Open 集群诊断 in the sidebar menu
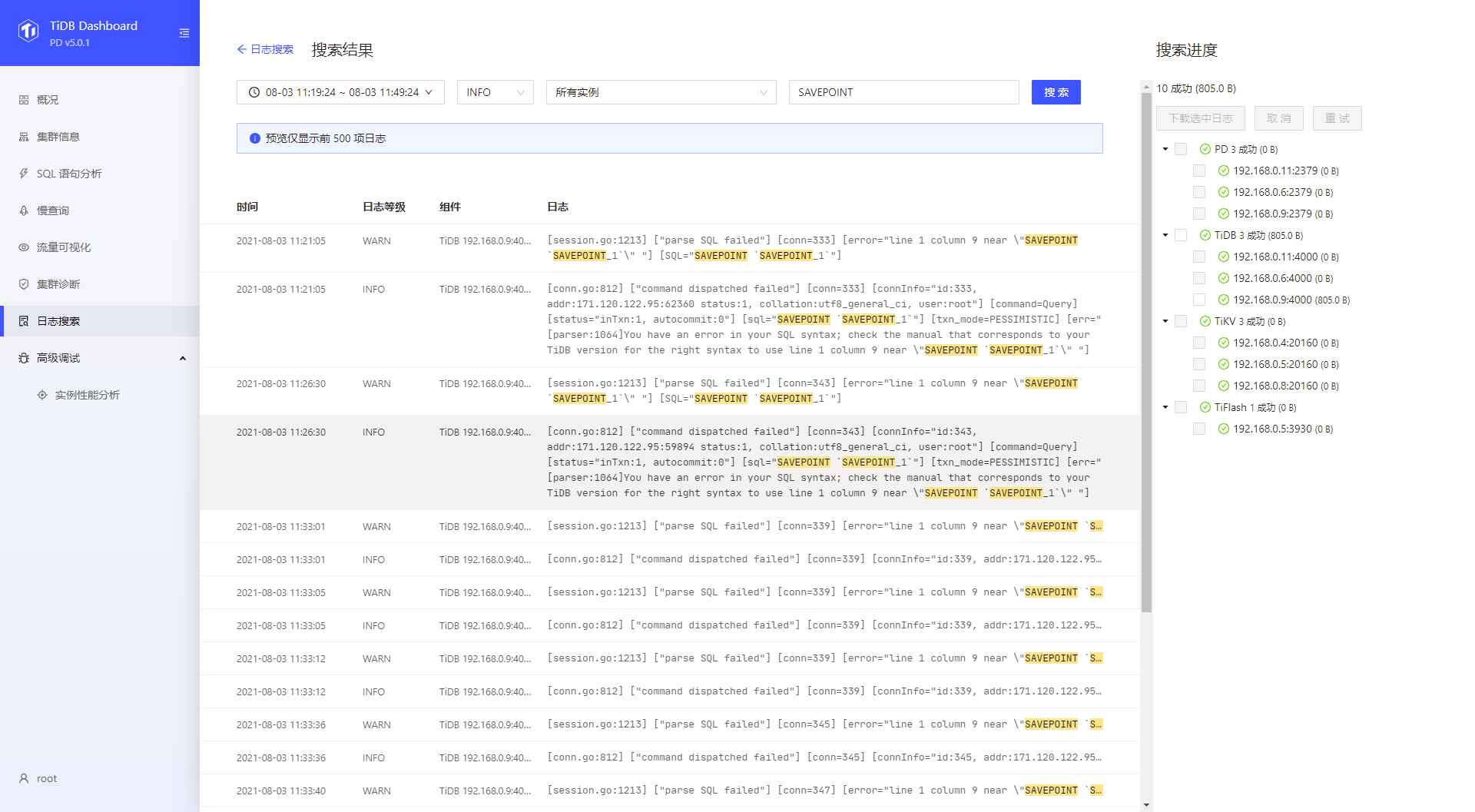The image size is (1475, 812). [100, 284]
